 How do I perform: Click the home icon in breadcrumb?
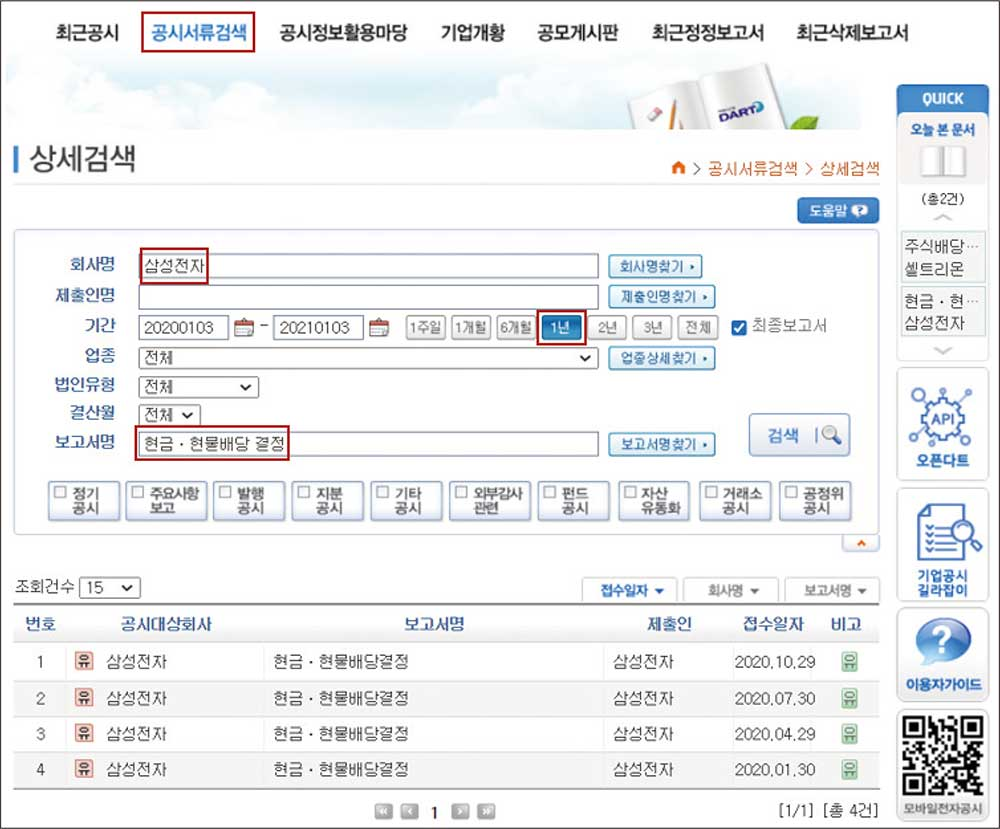[x=678, y=168]
